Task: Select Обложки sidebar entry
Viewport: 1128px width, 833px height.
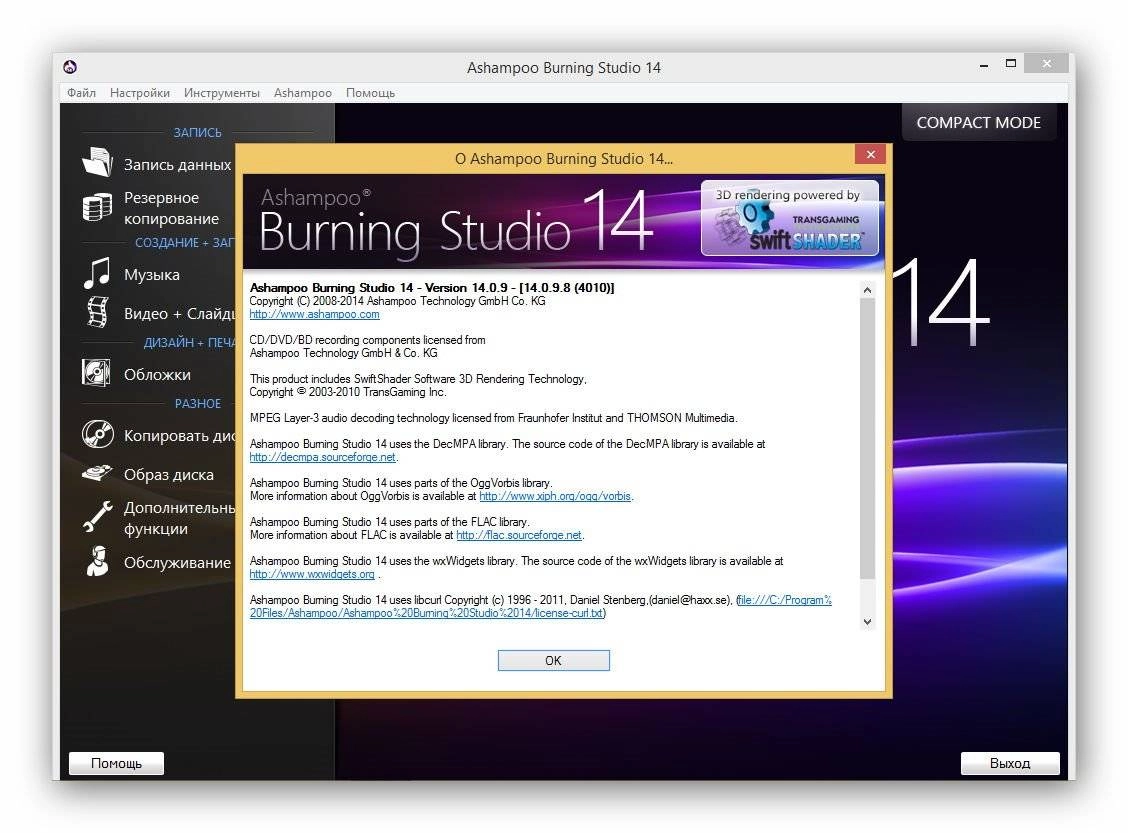Action: tap(158, 374)
